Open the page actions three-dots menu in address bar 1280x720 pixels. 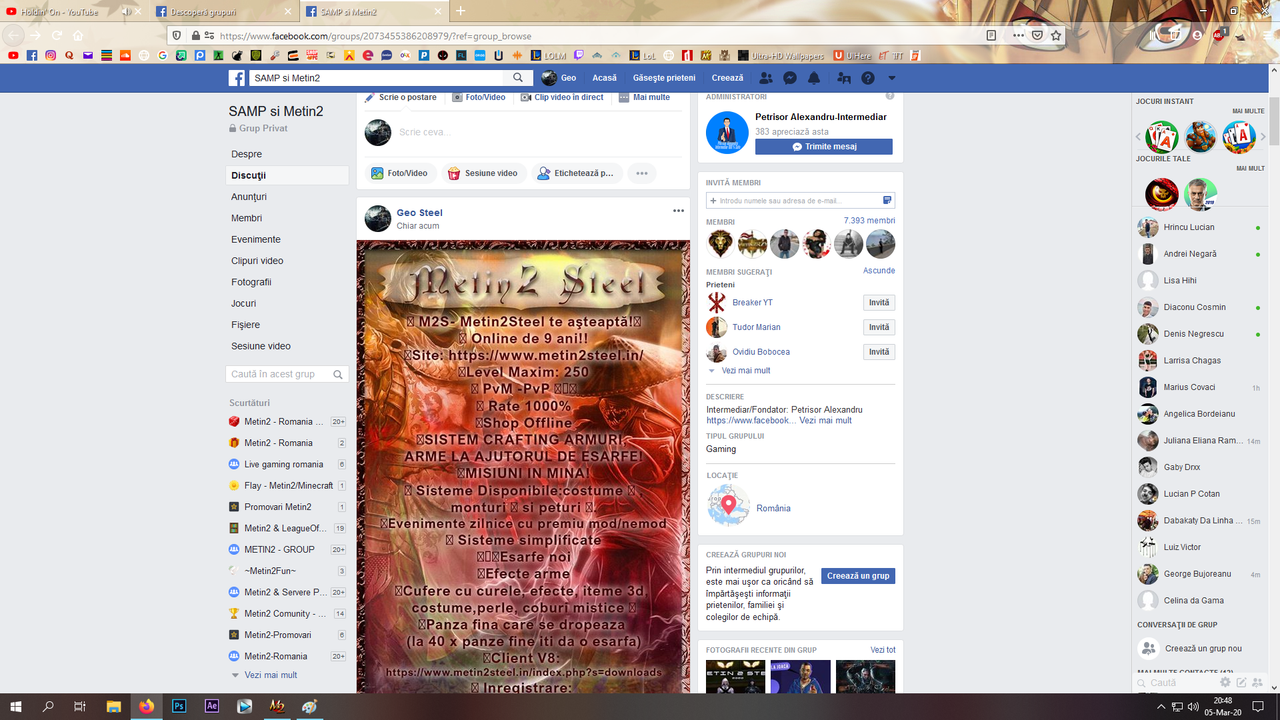pos(1018,35)
